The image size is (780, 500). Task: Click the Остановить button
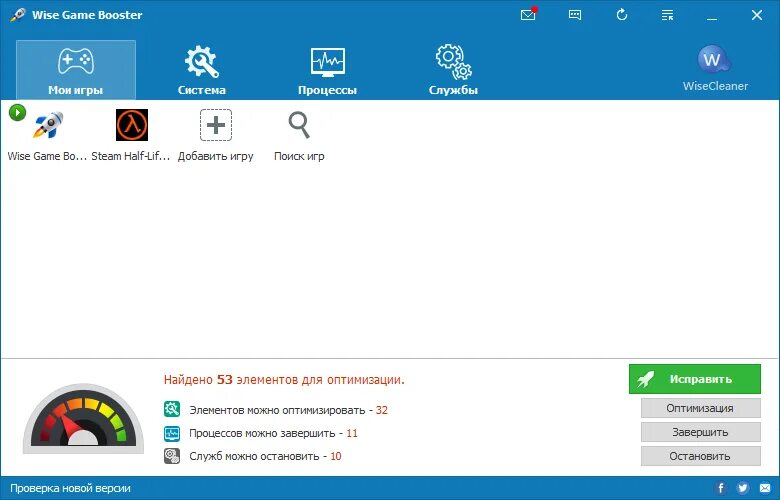click(700, 456)
